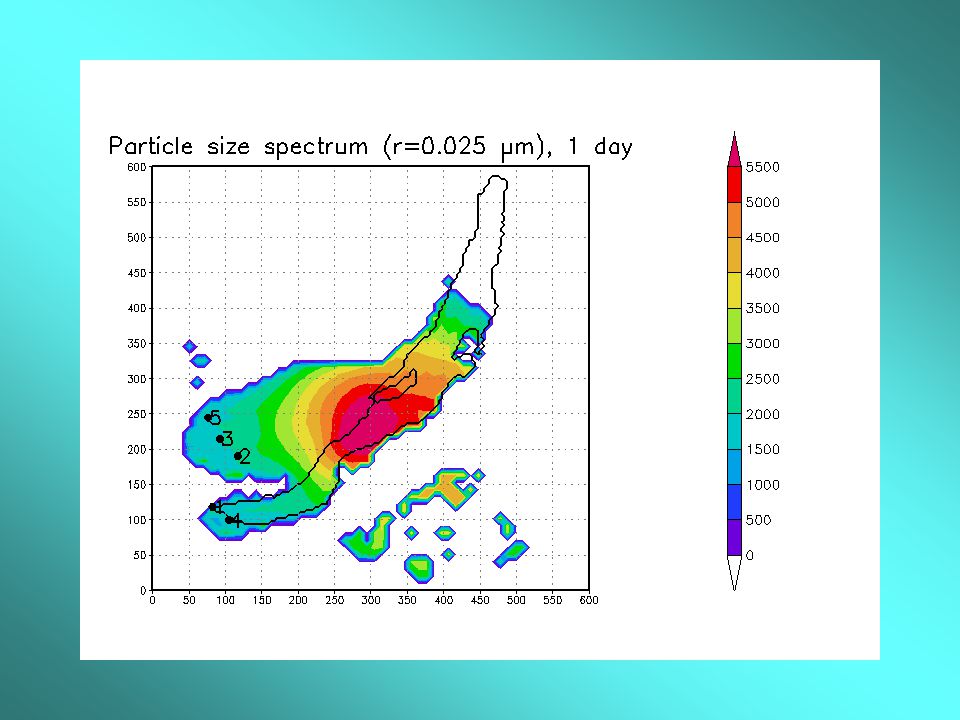
Task: Select the orange 4500-5000 colorbar band
Action: (x=734, y=220)
